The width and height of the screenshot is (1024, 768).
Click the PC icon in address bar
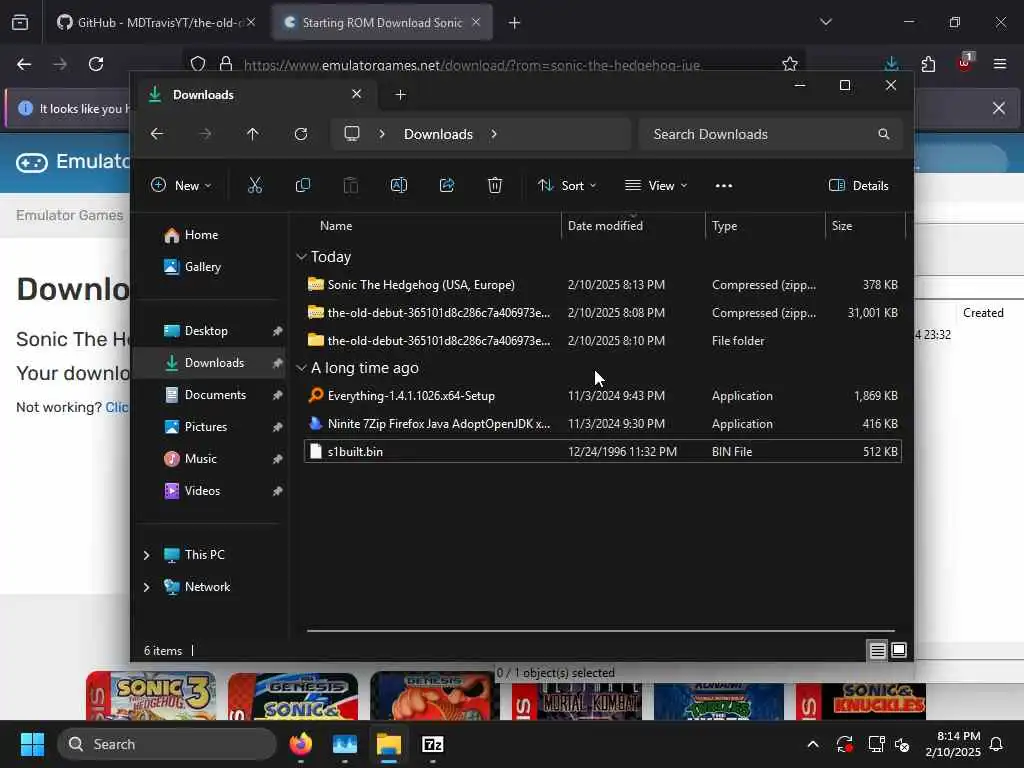tap(352, 134)
